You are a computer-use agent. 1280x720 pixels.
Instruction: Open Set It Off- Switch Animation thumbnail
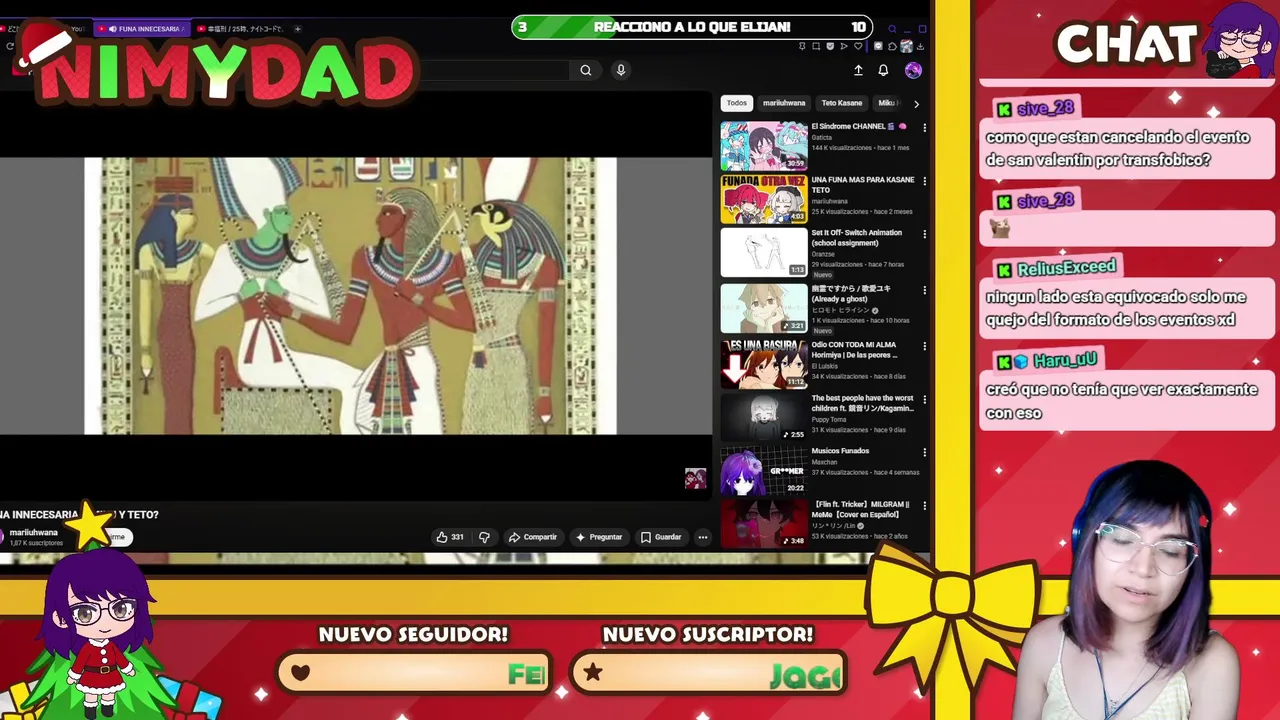tap(764, 252)
